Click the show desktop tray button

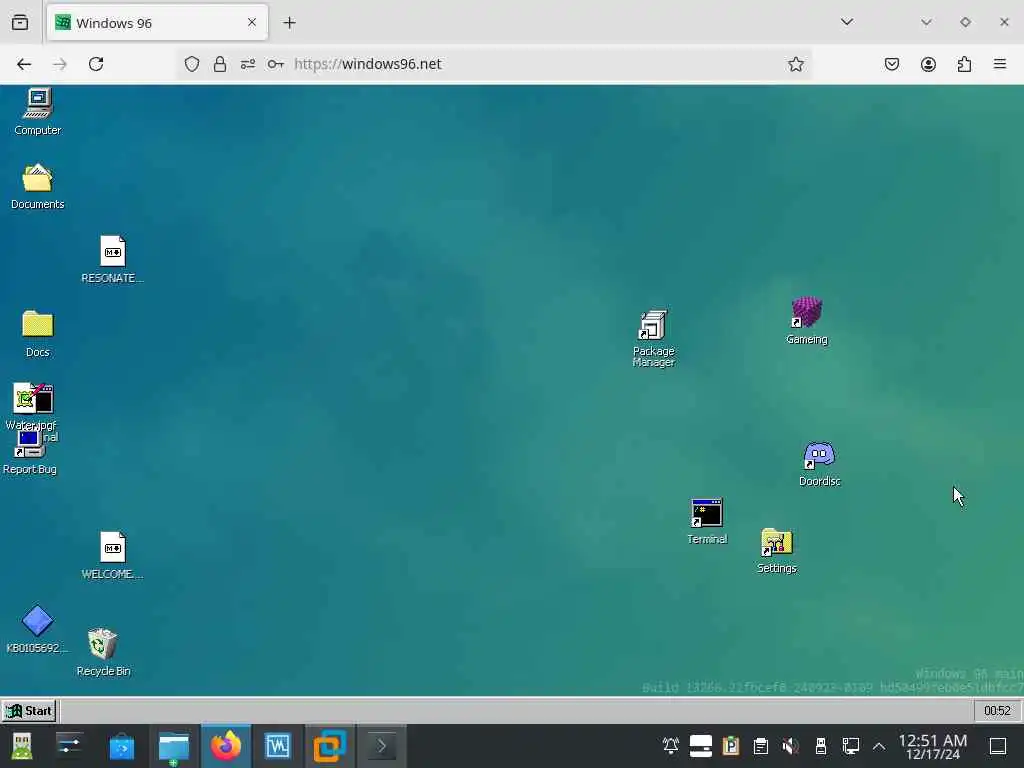[x=998, y=745]
